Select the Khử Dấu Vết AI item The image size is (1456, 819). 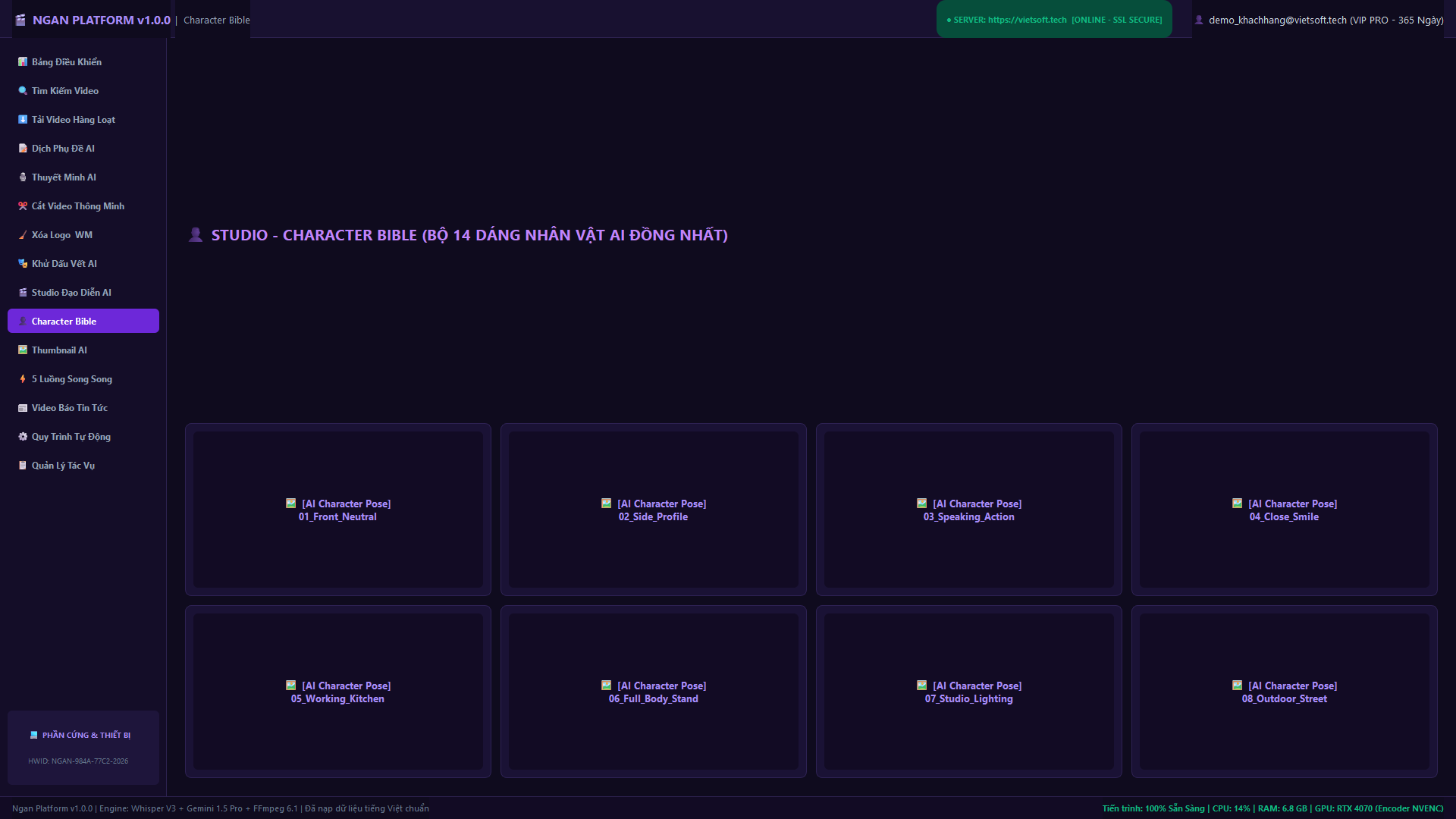pyautogui.click(x=83, y=264)
